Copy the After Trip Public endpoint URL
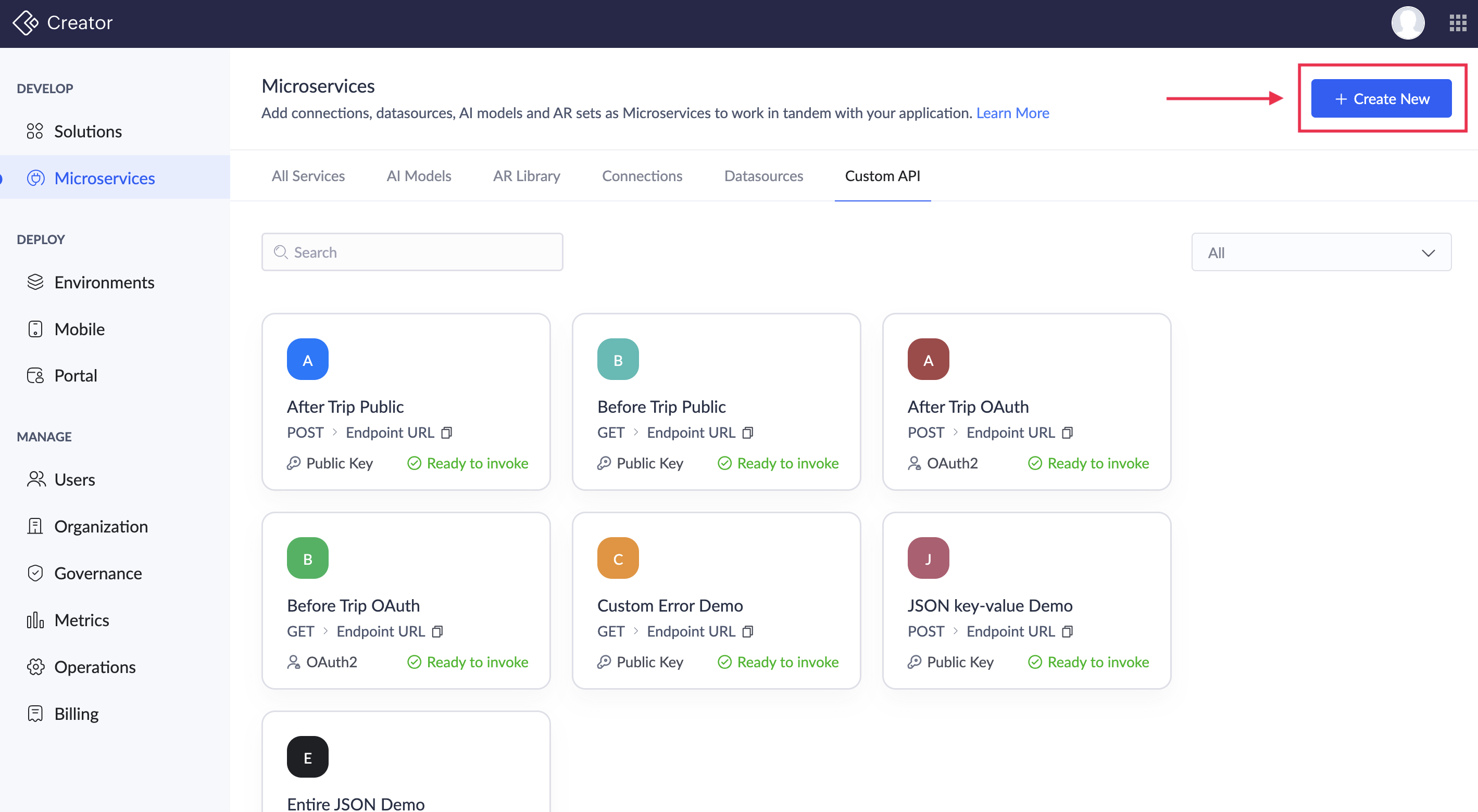The width and height of the screenshot is (1478, 812). coord(447,433)
